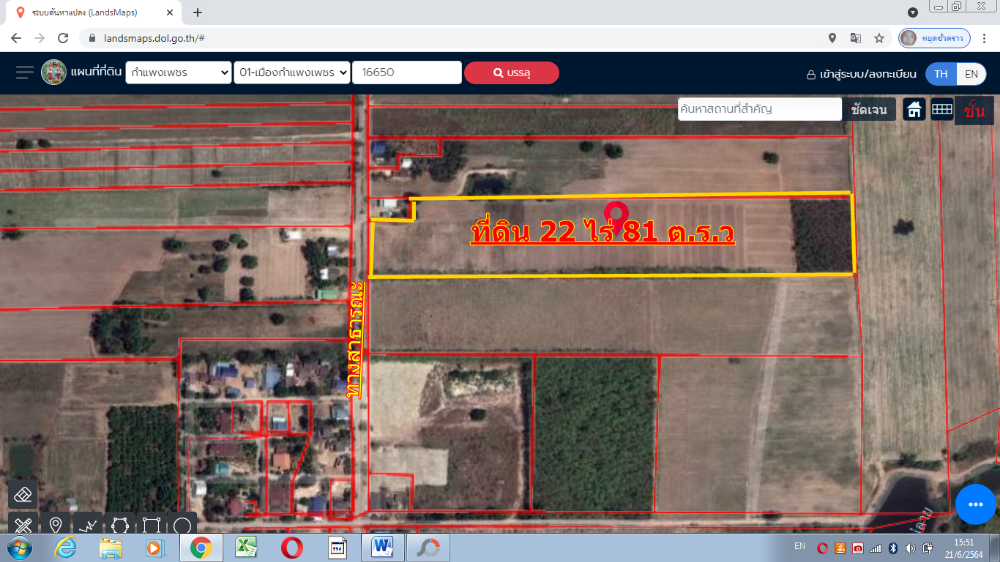The image size is (1000, 562).
Task: Open the Opera browser taskbar button
Action: 291,548
